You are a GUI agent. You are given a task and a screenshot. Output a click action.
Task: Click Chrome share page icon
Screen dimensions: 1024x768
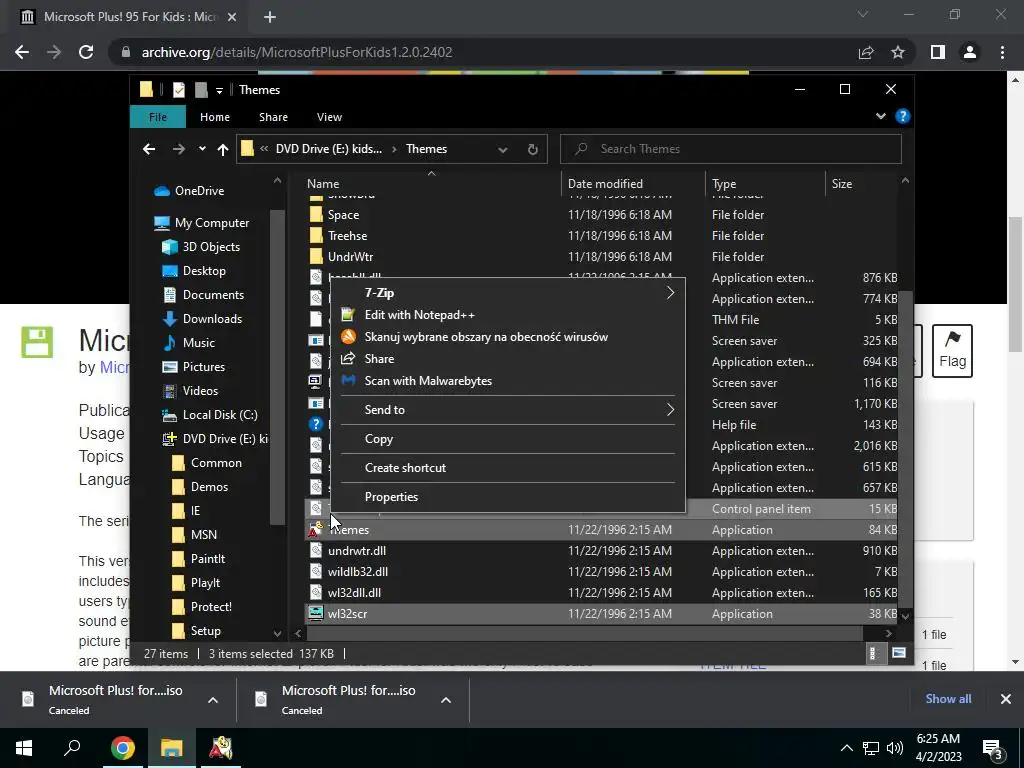click(866, 52)
